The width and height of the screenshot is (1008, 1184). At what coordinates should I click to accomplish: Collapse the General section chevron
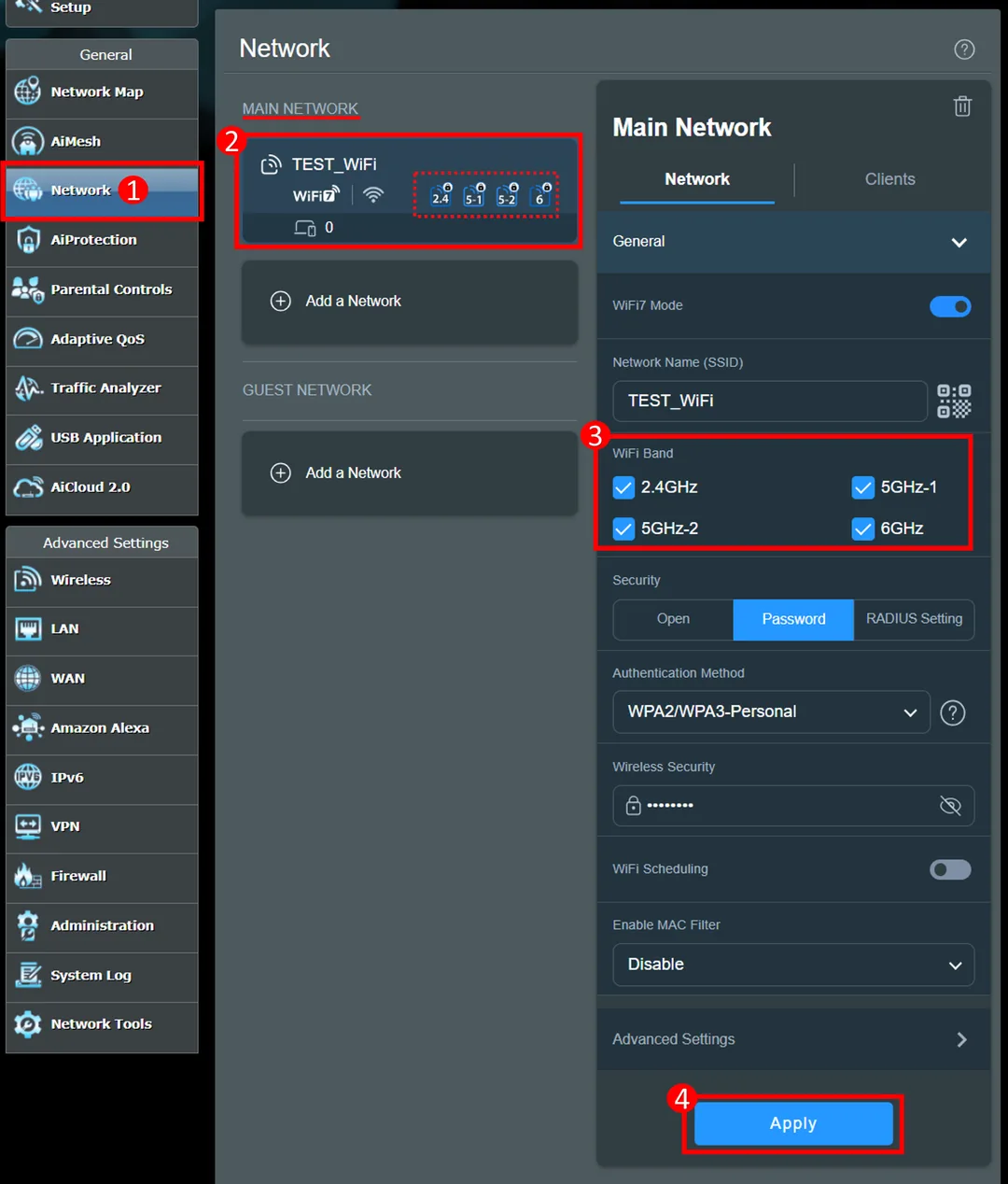click(959, 243)
